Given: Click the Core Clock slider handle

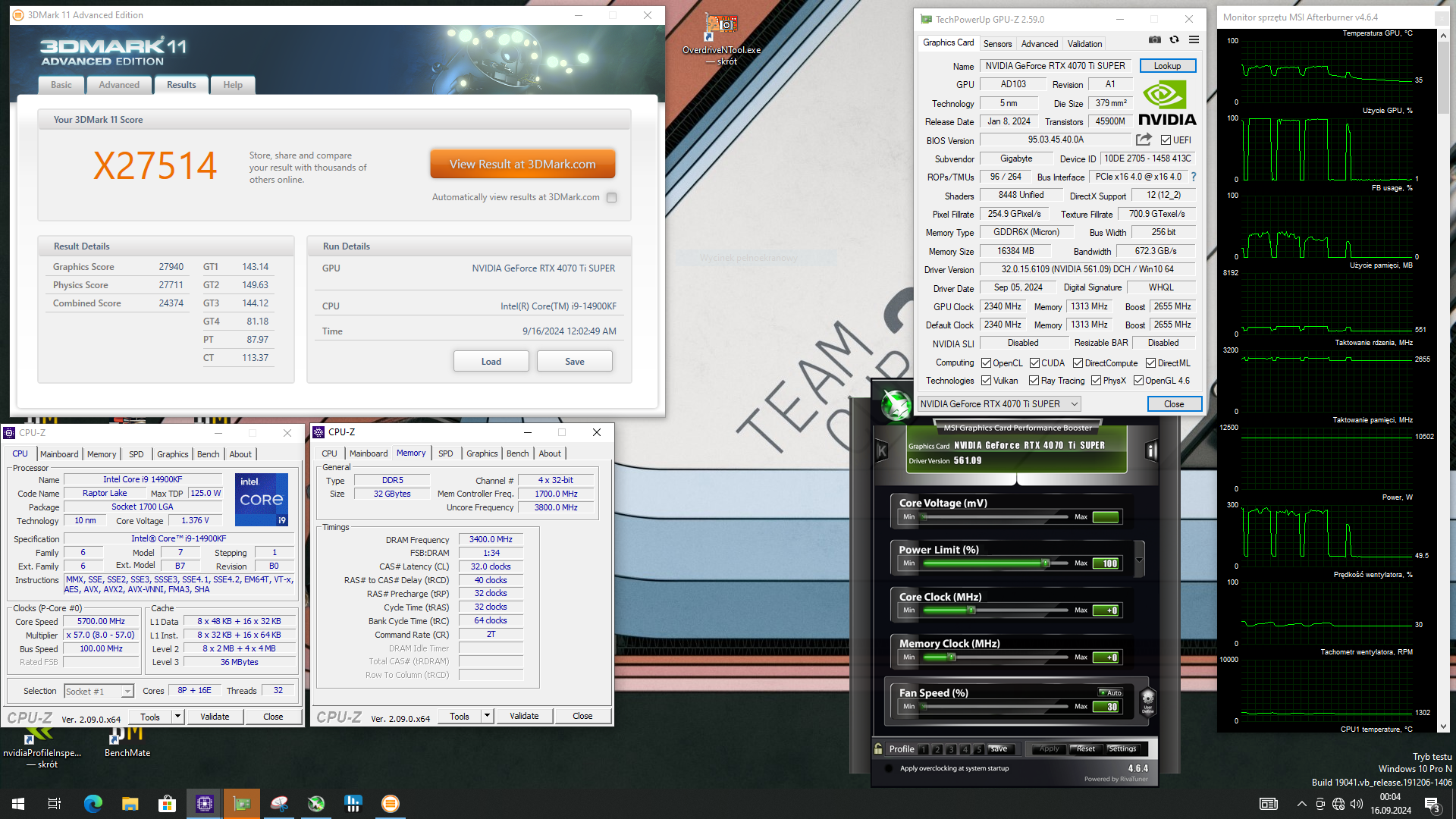Looking at the screenshot, I should 971,610.
